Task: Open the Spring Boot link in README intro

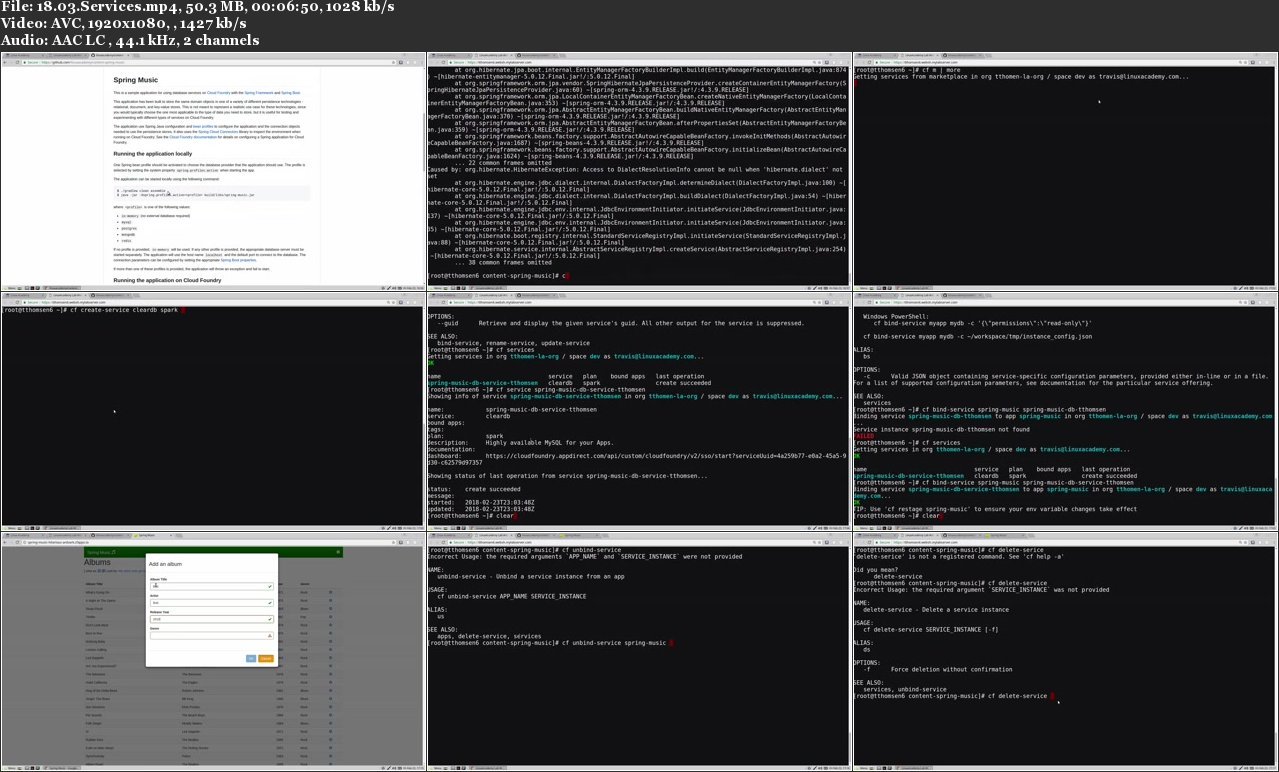Action: (291, 92)
